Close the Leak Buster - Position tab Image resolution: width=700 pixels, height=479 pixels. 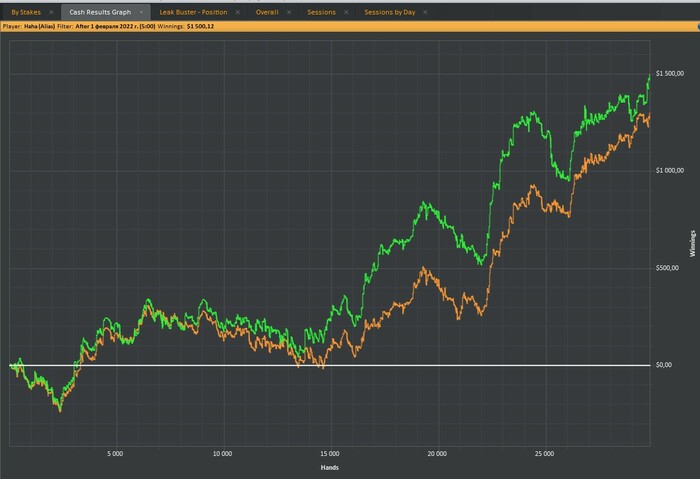click(238, 12)
